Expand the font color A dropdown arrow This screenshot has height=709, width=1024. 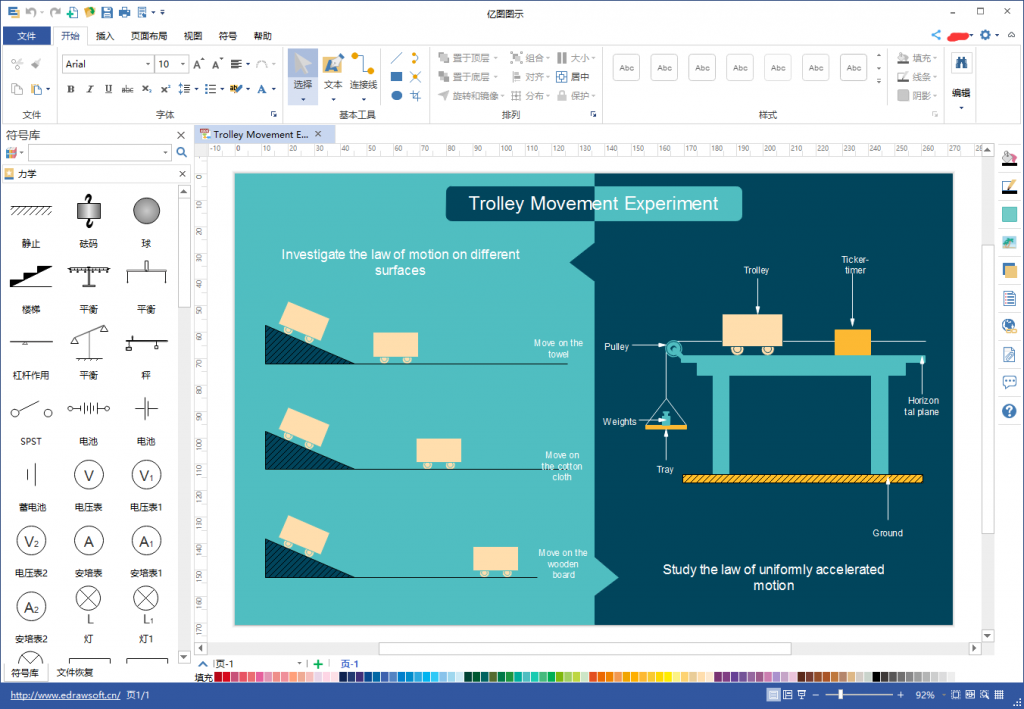(274, 89)
